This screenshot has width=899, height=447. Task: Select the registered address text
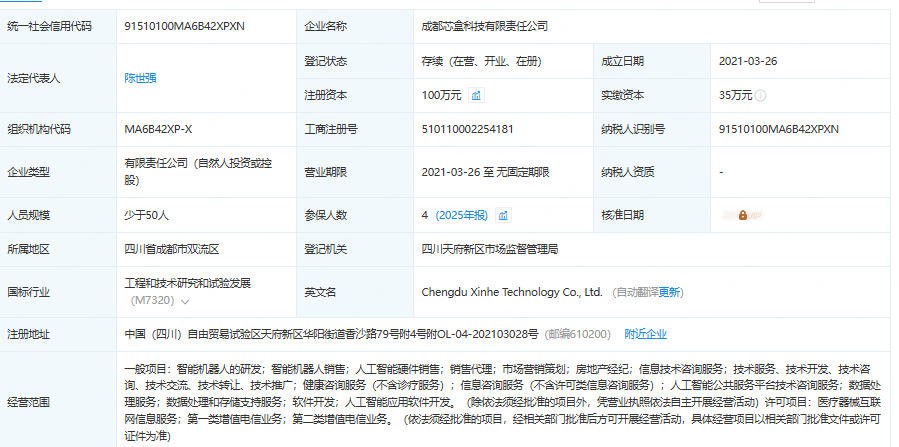point(331,334)
